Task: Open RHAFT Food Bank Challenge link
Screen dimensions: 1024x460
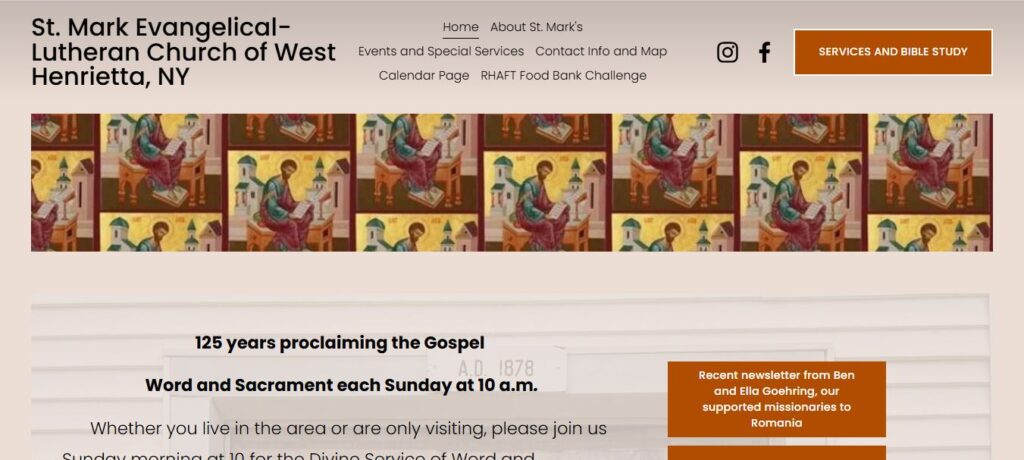Action: tap(563, 75)
